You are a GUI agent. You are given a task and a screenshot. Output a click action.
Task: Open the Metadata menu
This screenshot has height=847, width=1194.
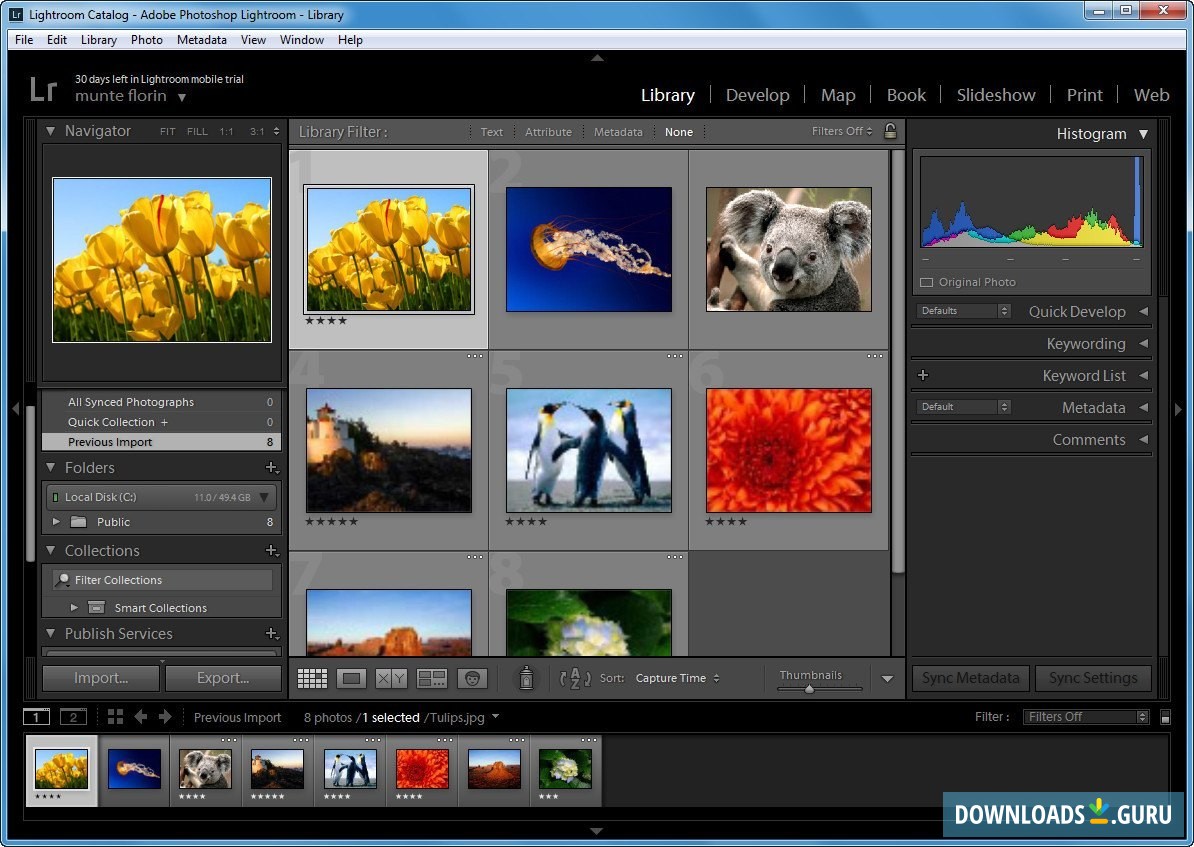tap(201, 40)
